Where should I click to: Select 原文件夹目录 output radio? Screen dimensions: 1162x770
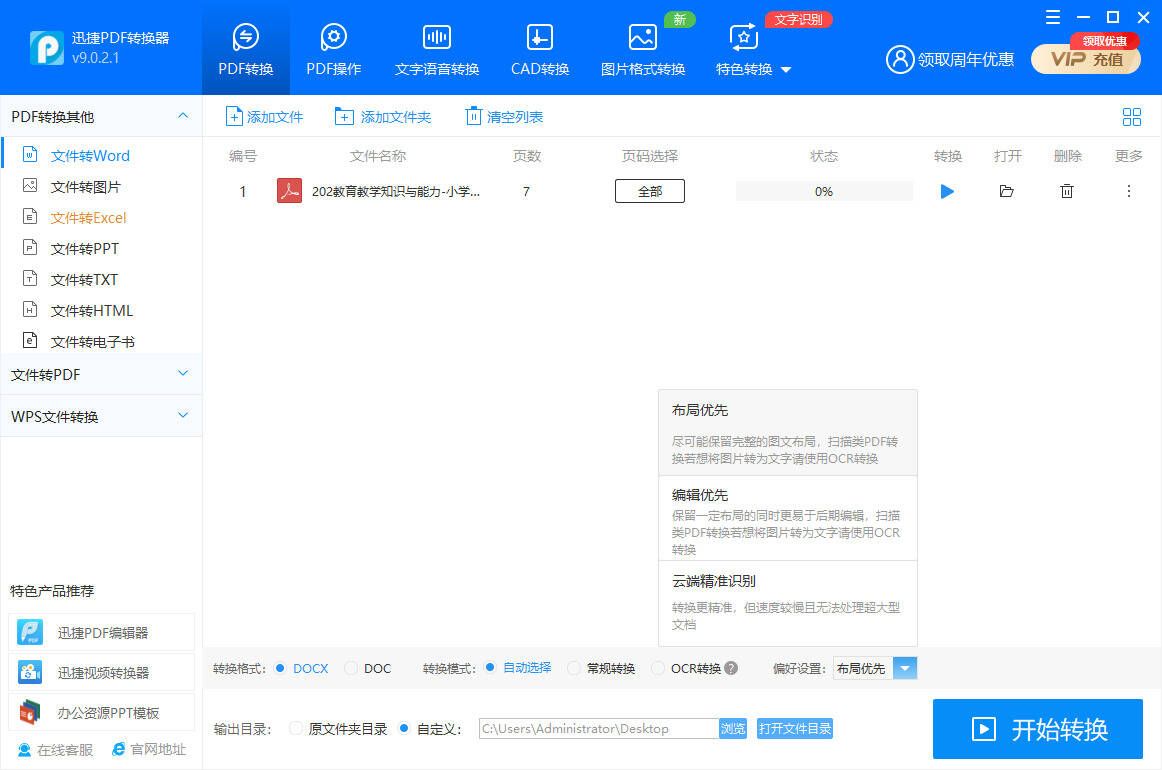(296, 728)
